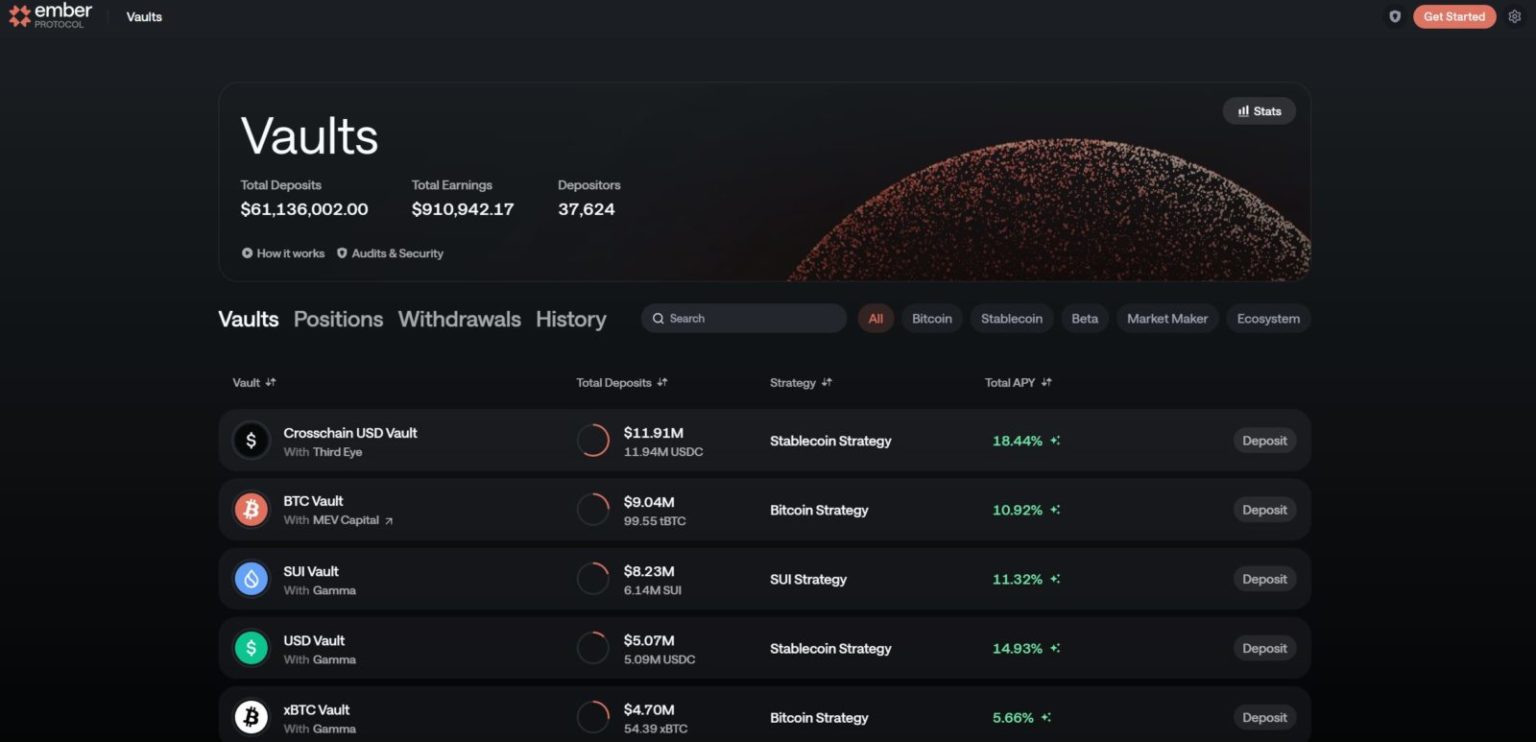Open the settings gear icon
The width and height of the screenshot is (1536, 742).
pyautogui.click(x=1514, y=16)
